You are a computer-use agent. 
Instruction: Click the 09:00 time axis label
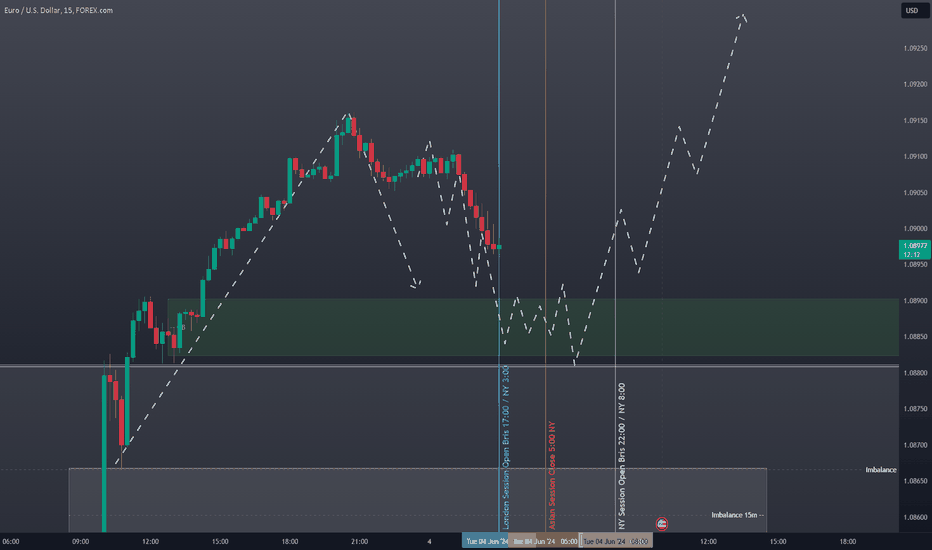[x=81, y=542]
